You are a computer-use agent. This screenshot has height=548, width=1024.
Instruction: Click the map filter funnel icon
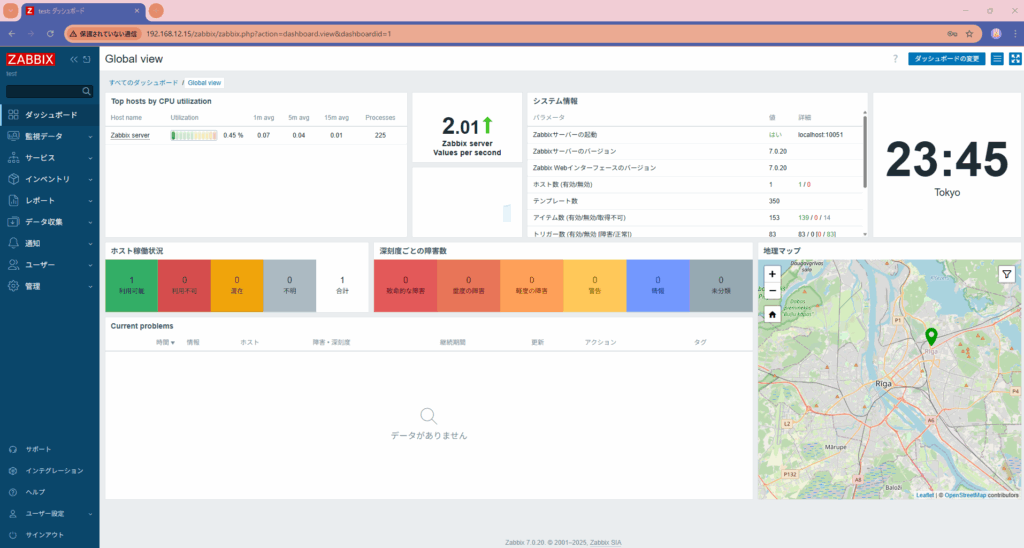click(1006, 273)
